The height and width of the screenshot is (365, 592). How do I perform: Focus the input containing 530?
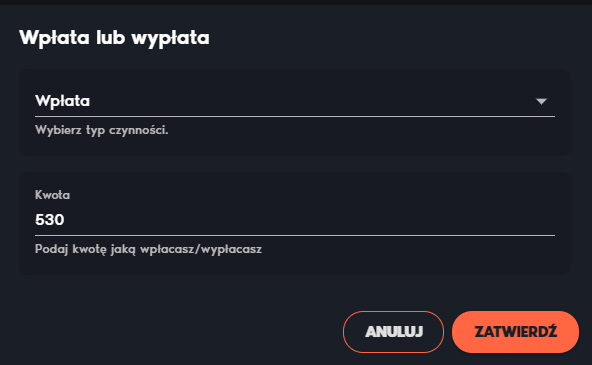[295, 220]
